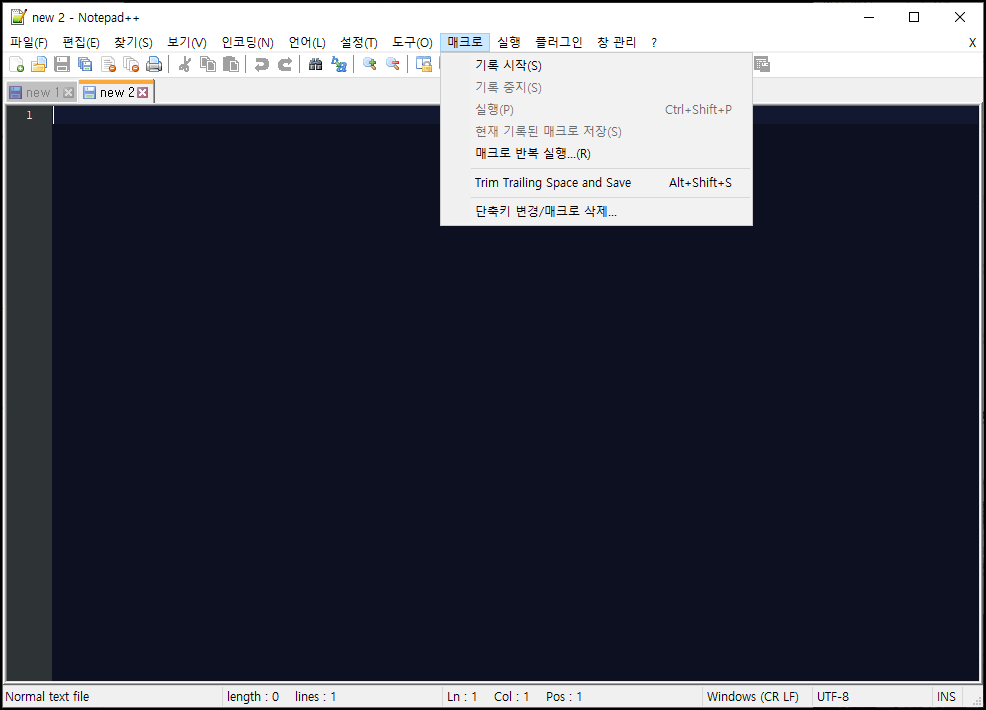Image resolution: width=986 pixels, height=710 pixels.
Task: Open the ? help menu
Action: click(x=654, y=42)
